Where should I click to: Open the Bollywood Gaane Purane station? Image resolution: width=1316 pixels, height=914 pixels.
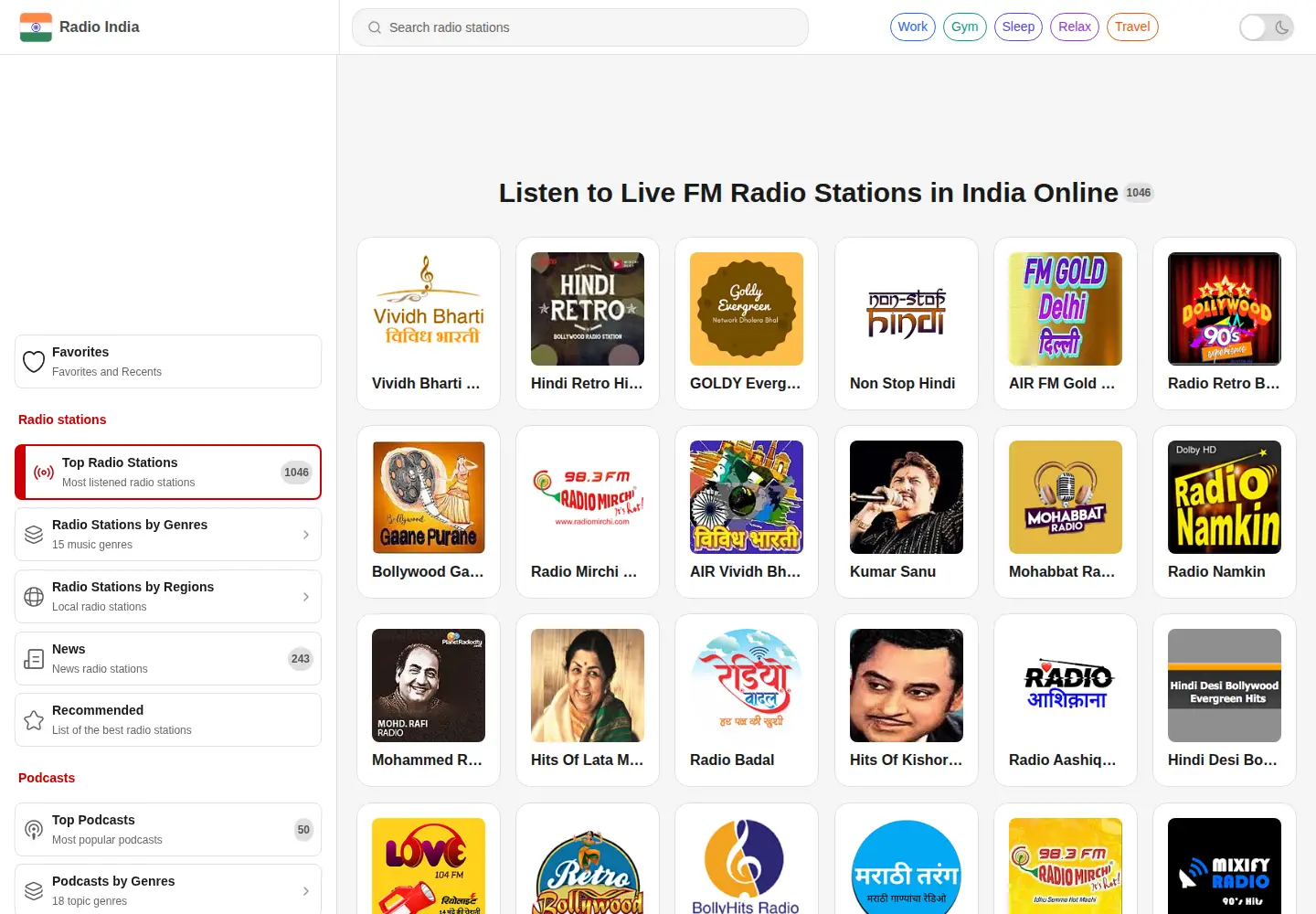[429, 512]
